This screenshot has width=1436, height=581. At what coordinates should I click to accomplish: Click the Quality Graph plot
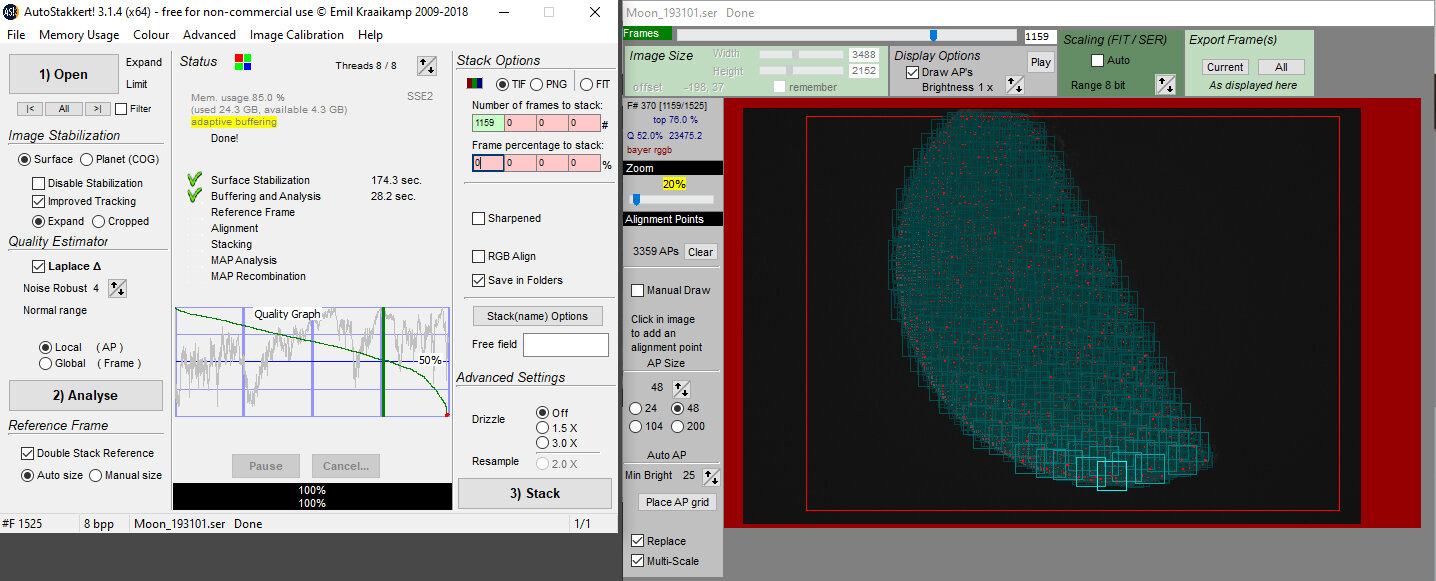(312, 362)
